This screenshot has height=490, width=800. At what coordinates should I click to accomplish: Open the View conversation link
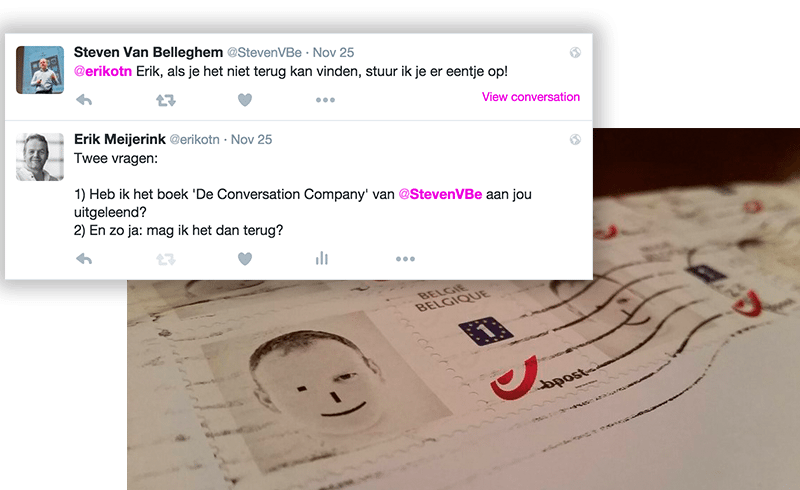[531, 97]
